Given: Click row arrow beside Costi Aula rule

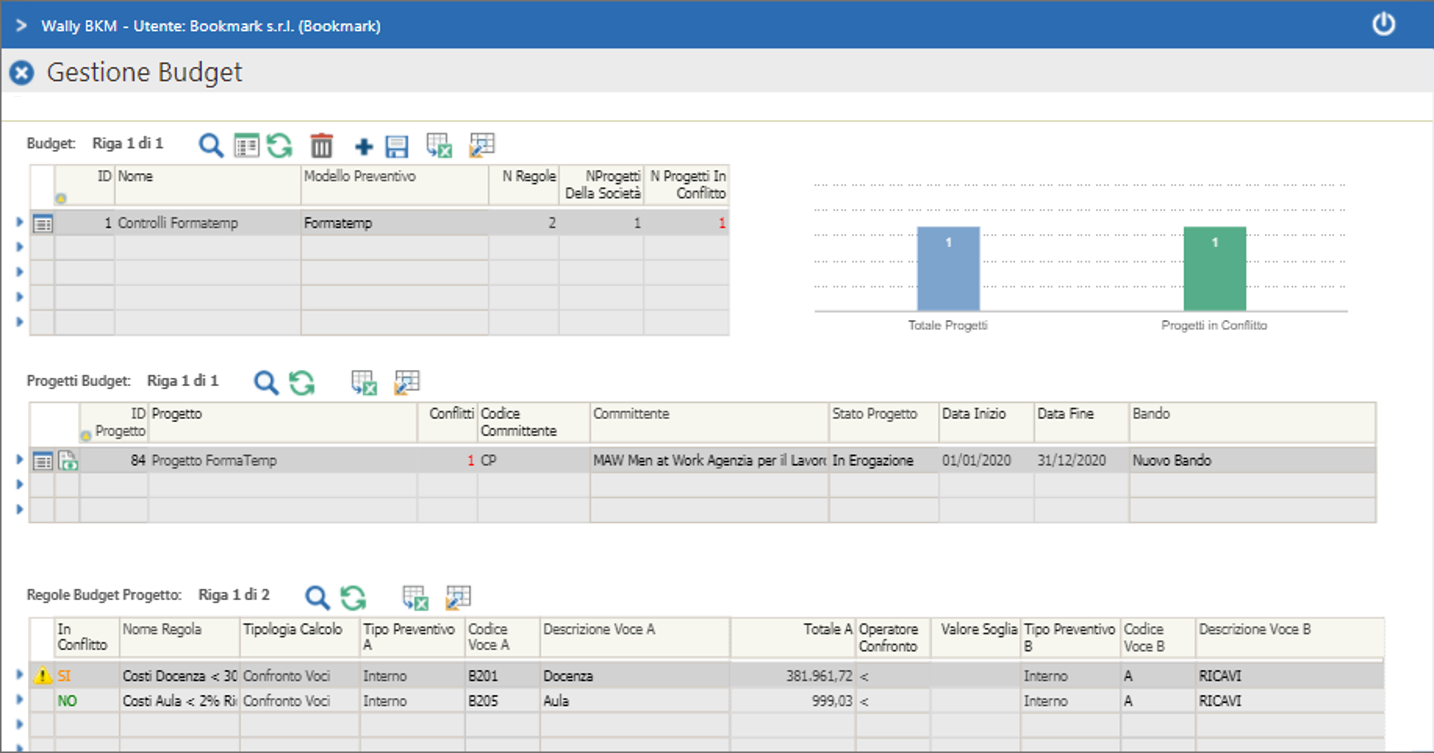Looking at the screenshot, I should click(x=20, y=701).
